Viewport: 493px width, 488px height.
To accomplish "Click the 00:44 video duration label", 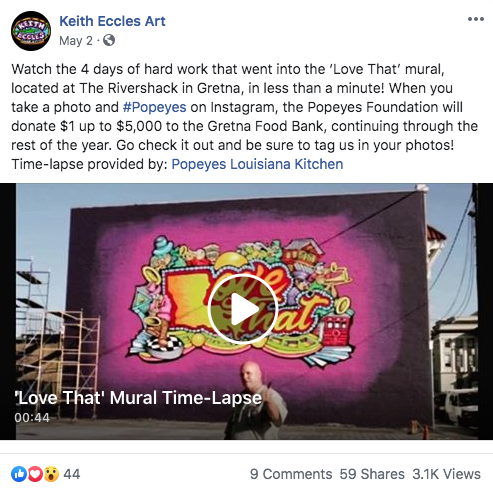I will click(32, 418).
